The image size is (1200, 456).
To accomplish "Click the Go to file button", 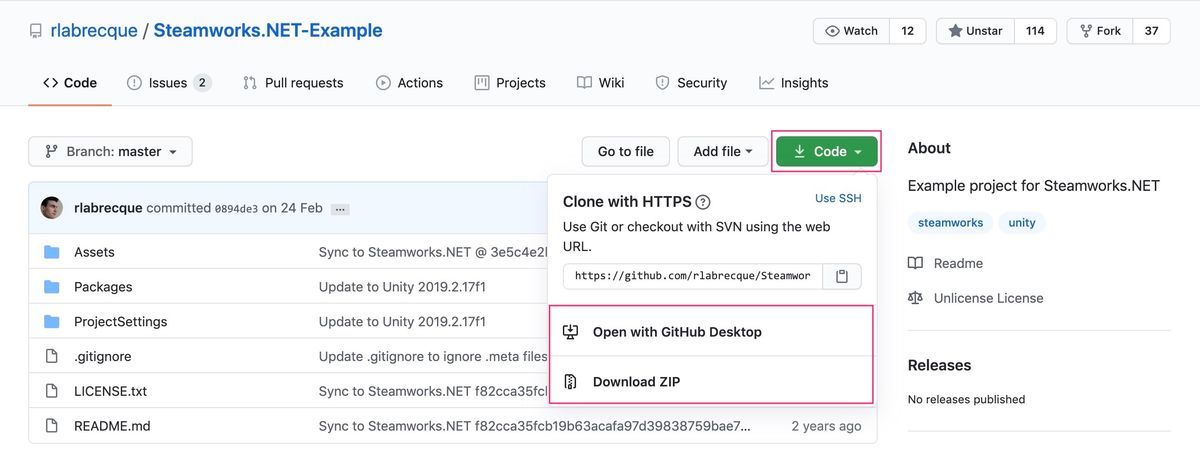I will 625,151.
